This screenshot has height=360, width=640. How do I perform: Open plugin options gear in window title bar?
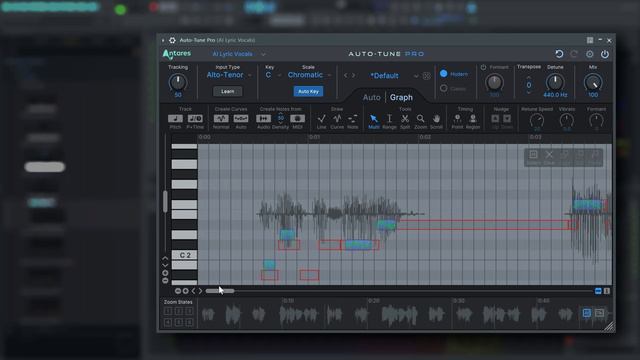[x=172, y=40]
